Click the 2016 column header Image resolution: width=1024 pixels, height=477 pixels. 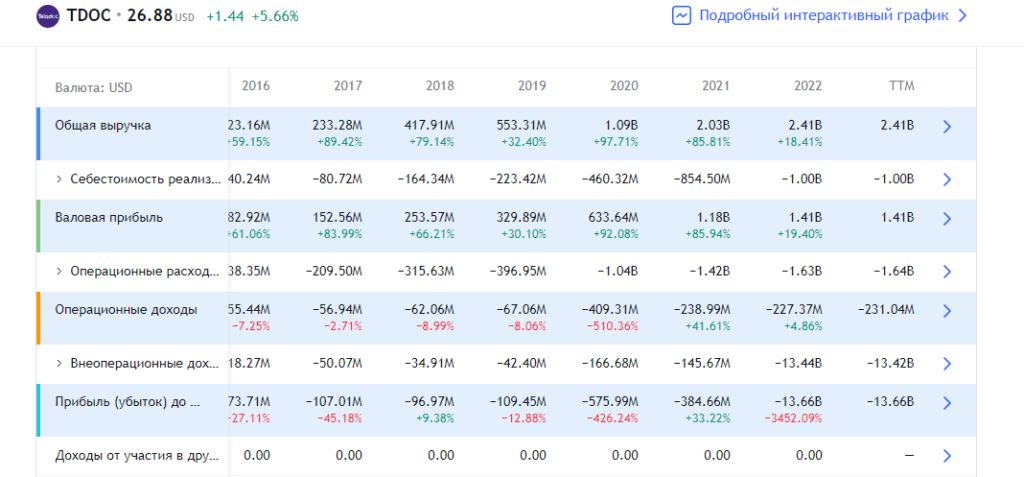click(255, 86)
